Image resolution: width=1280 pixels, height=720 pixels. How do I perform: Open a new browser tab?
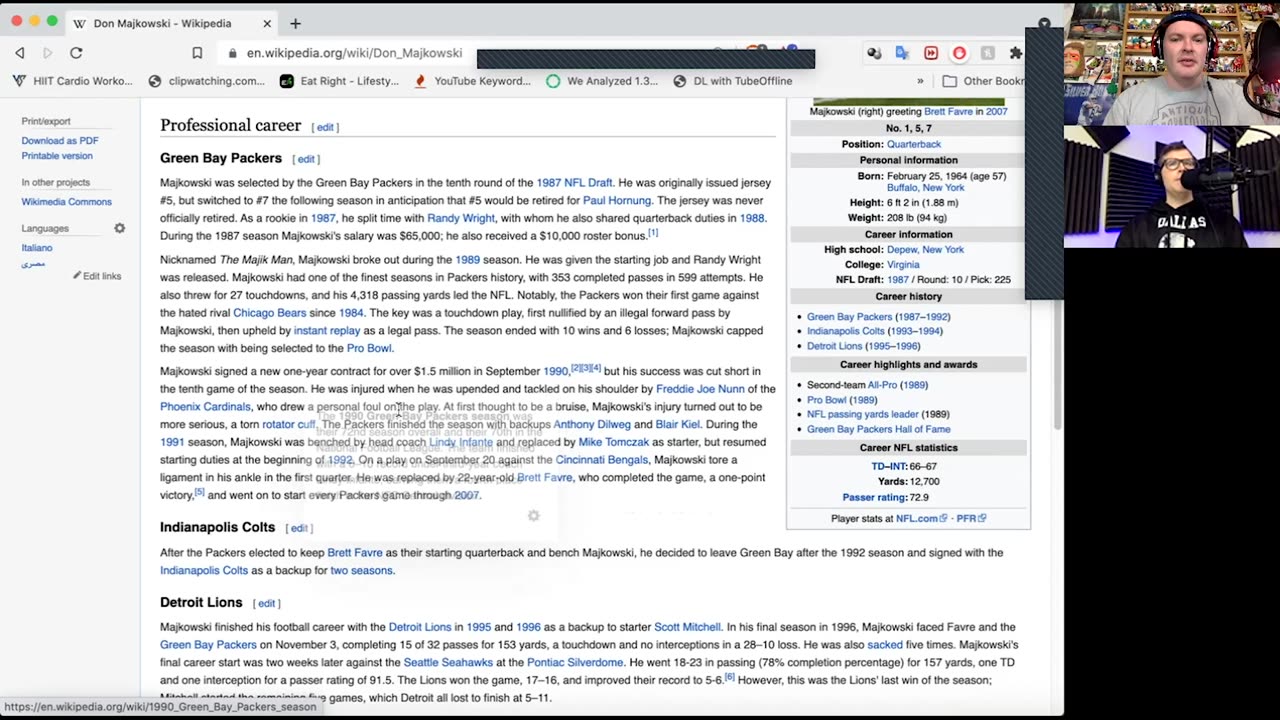295,23
